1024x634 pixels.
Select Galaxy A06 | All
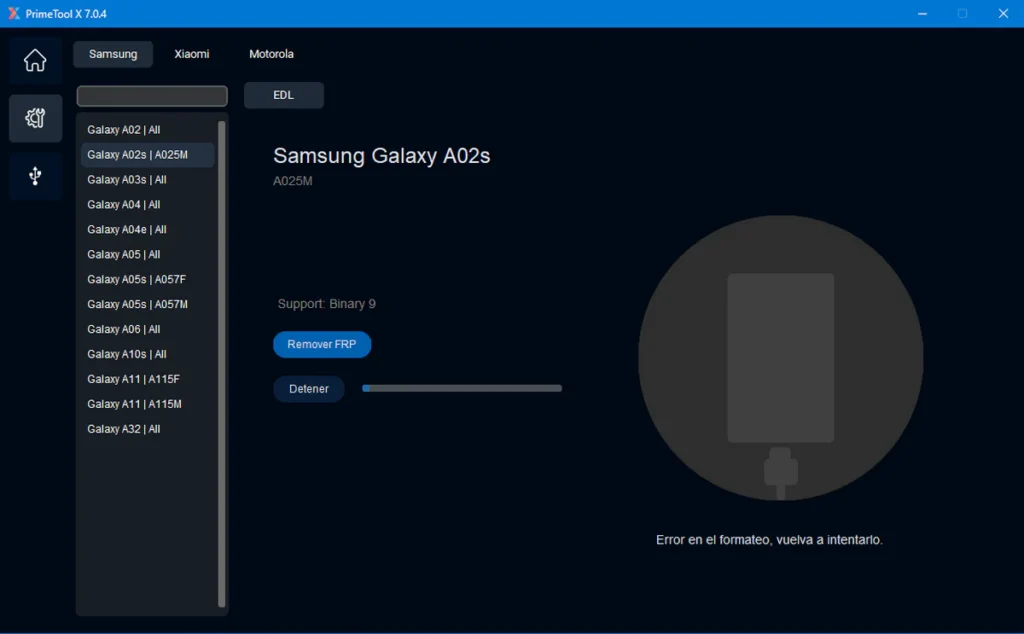[x=148, y=329]
